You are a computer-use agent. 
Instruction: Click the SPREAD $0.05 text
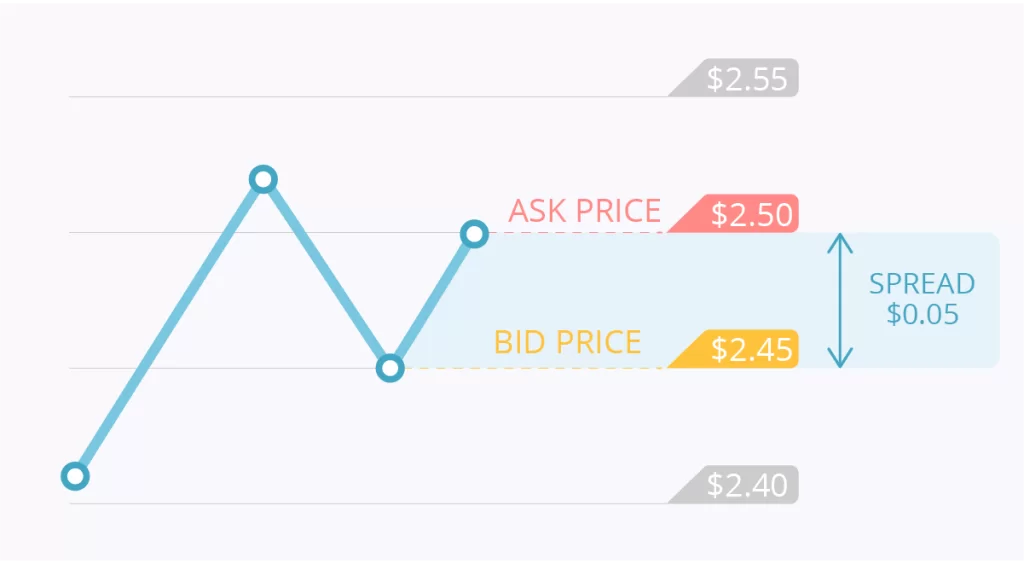point(921,299)
